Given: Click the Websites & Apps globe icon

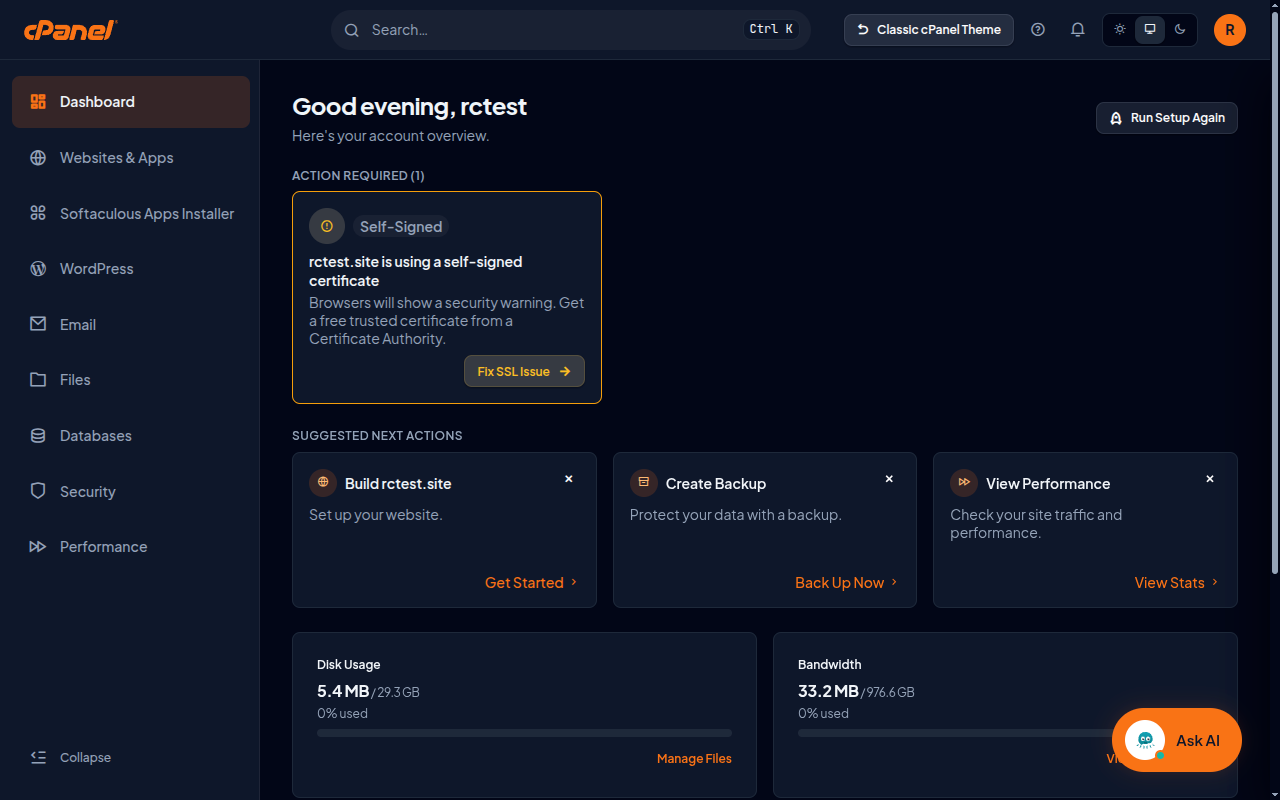Looking at the screenshot, I should coord(38,158).
